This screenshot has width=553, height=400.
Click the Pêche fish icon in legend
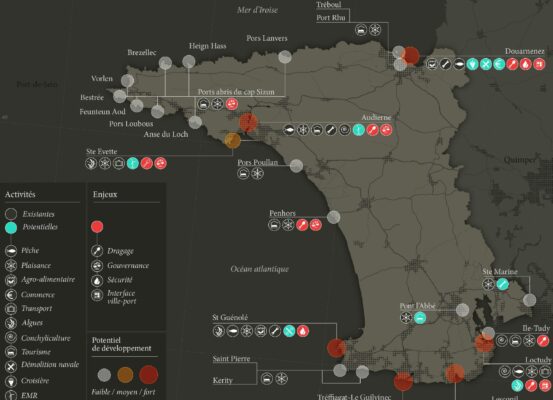11,251
